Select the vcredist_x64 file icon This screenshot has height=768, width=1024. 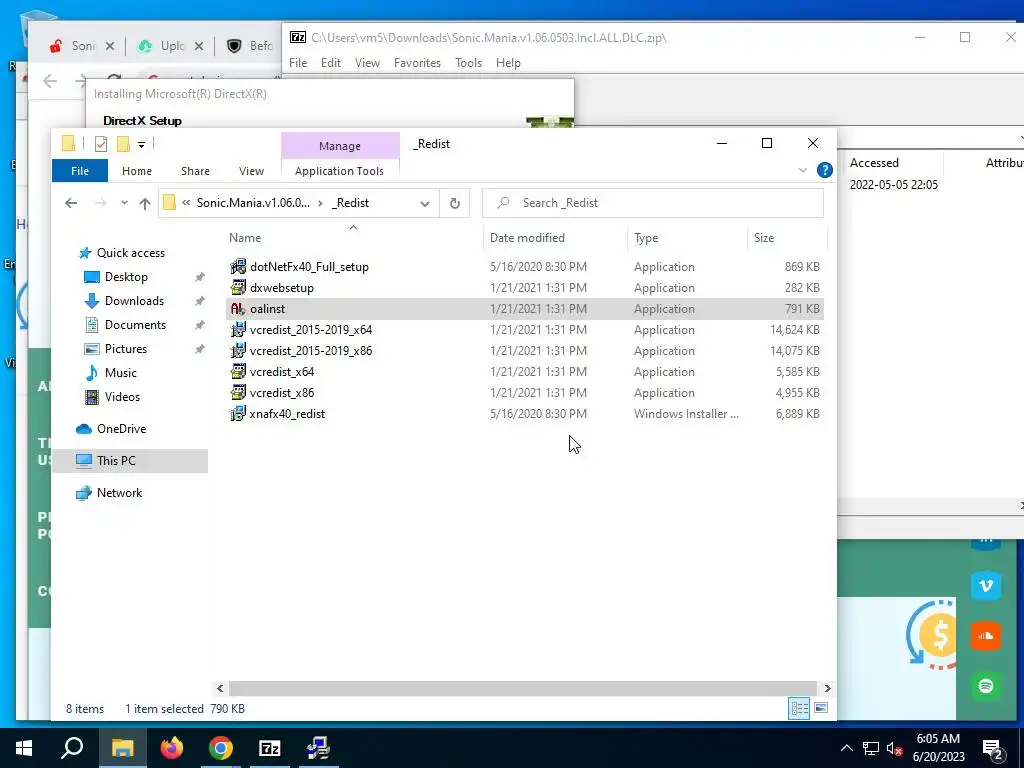(x=238, y=372)
